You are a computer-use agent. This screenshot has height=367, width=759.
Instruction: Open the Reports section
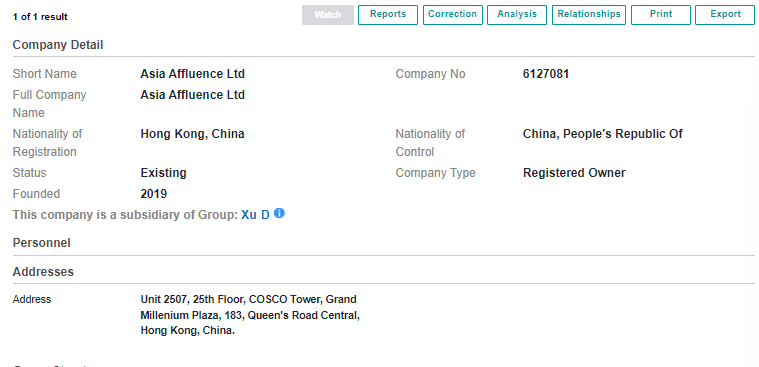388,15
